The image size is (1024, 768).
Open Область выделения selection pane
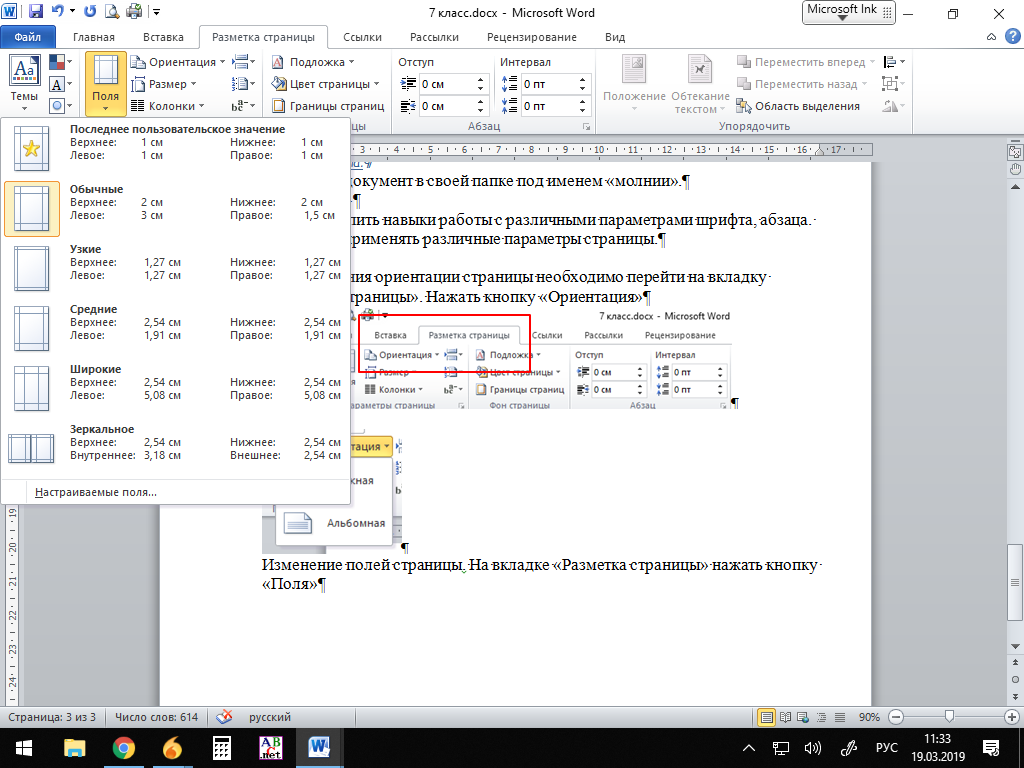tap(798, 106)
